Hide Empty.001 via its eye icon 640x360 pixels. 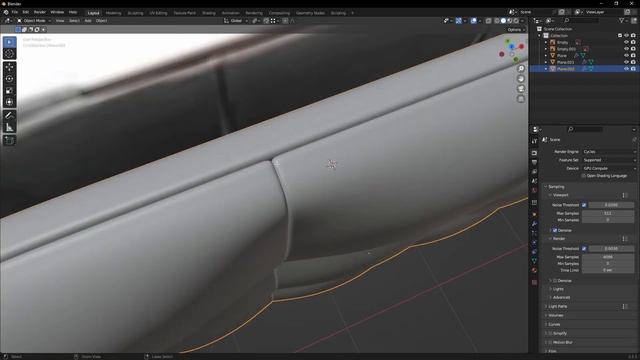point(626,49)
